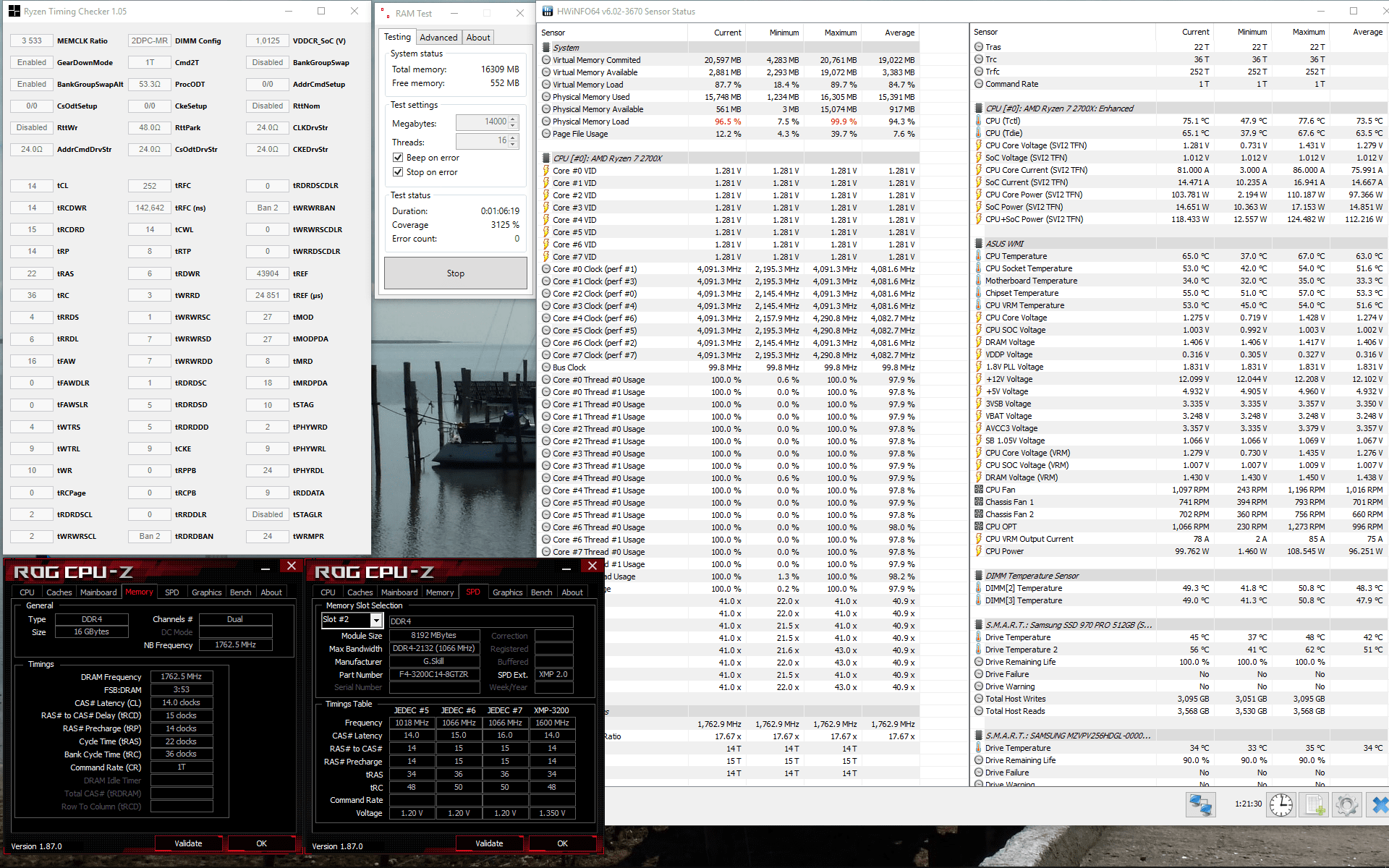This screenshot has width=1389, height=868.
Task: Click the RAM Test title bar icon
Action: coord(384,13)
